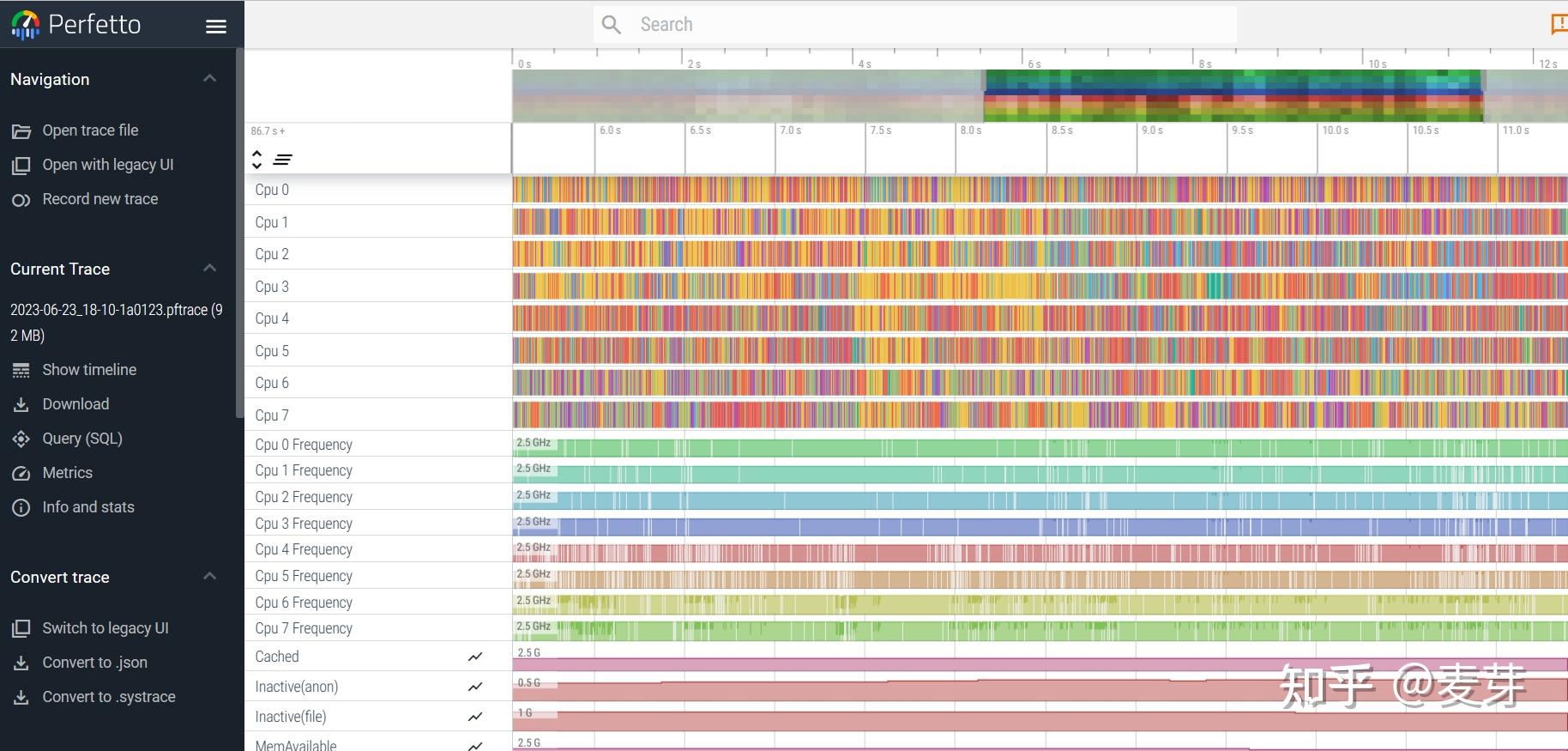Click the Info and stats icon
The width and height of the screenshot is (1568, 751).
pyautogui.click(x=21, y=508)
